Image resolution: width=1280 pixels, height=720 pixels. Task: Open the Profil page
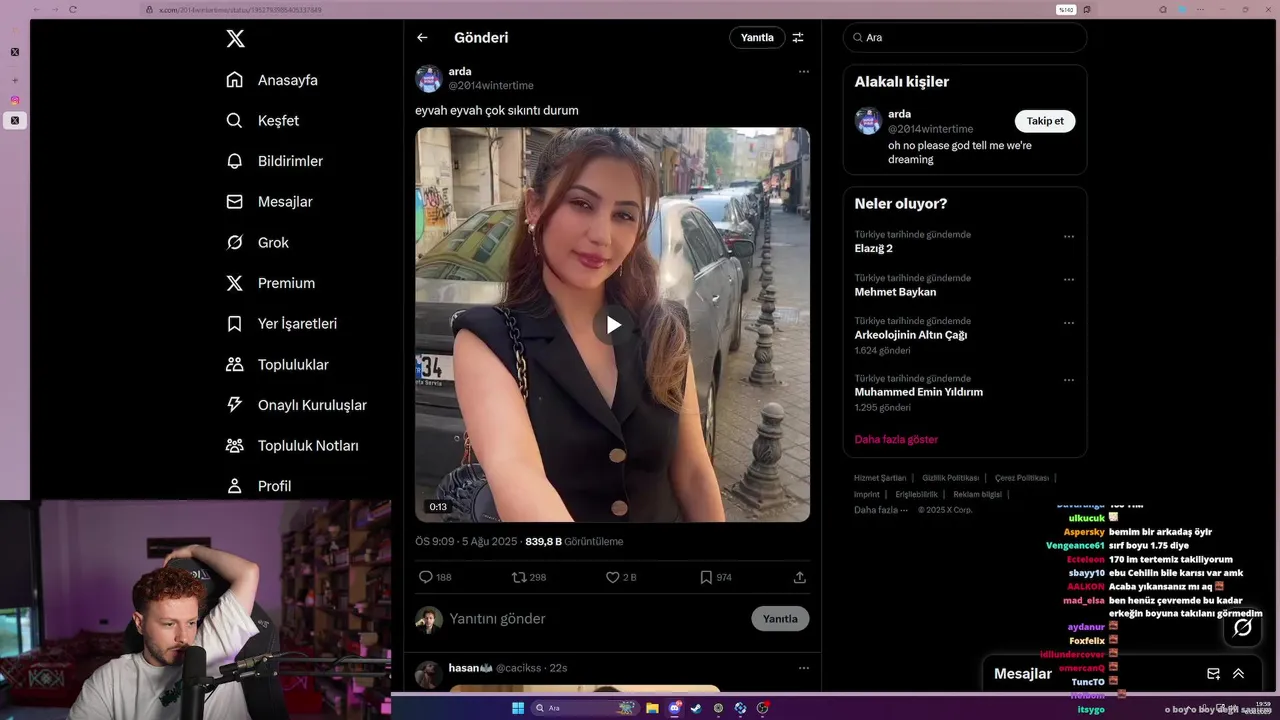pos(259,486)
